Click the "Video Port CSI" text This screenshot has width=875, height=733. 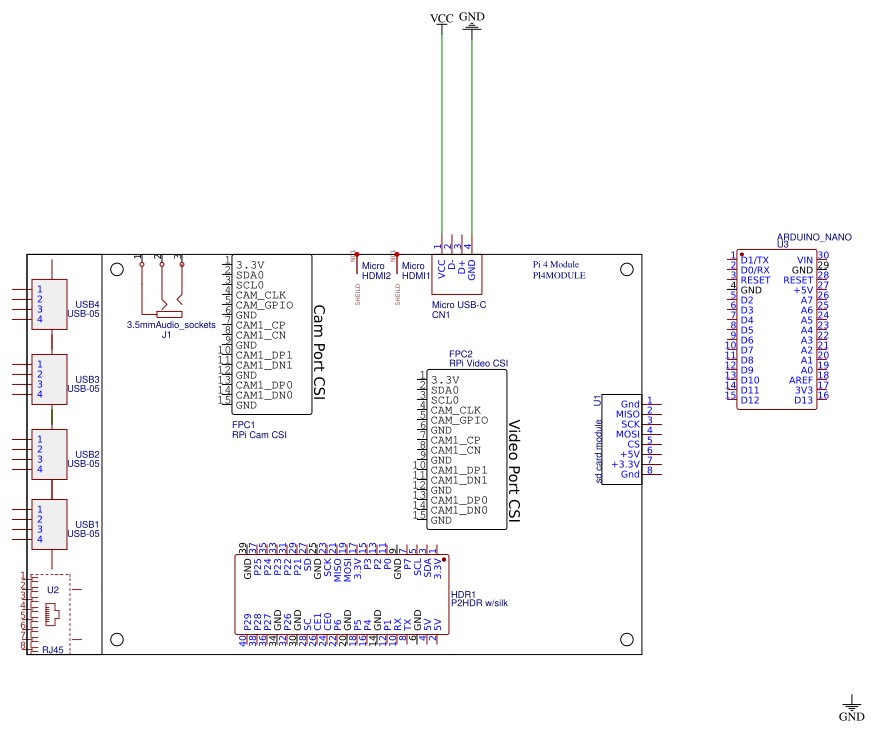click(515, 471)
